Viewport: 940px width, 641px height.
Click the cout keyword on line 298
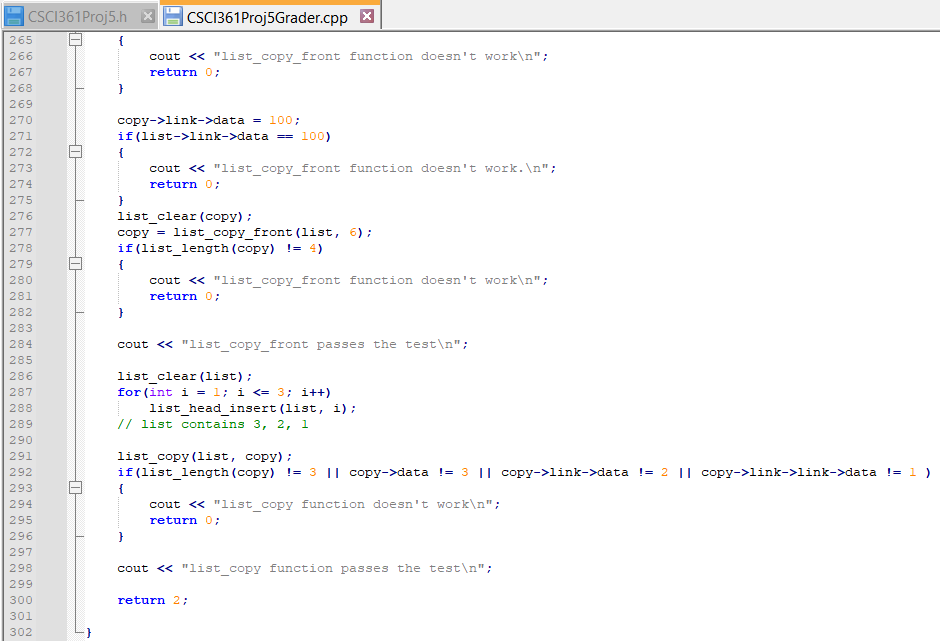coord(132,568)
